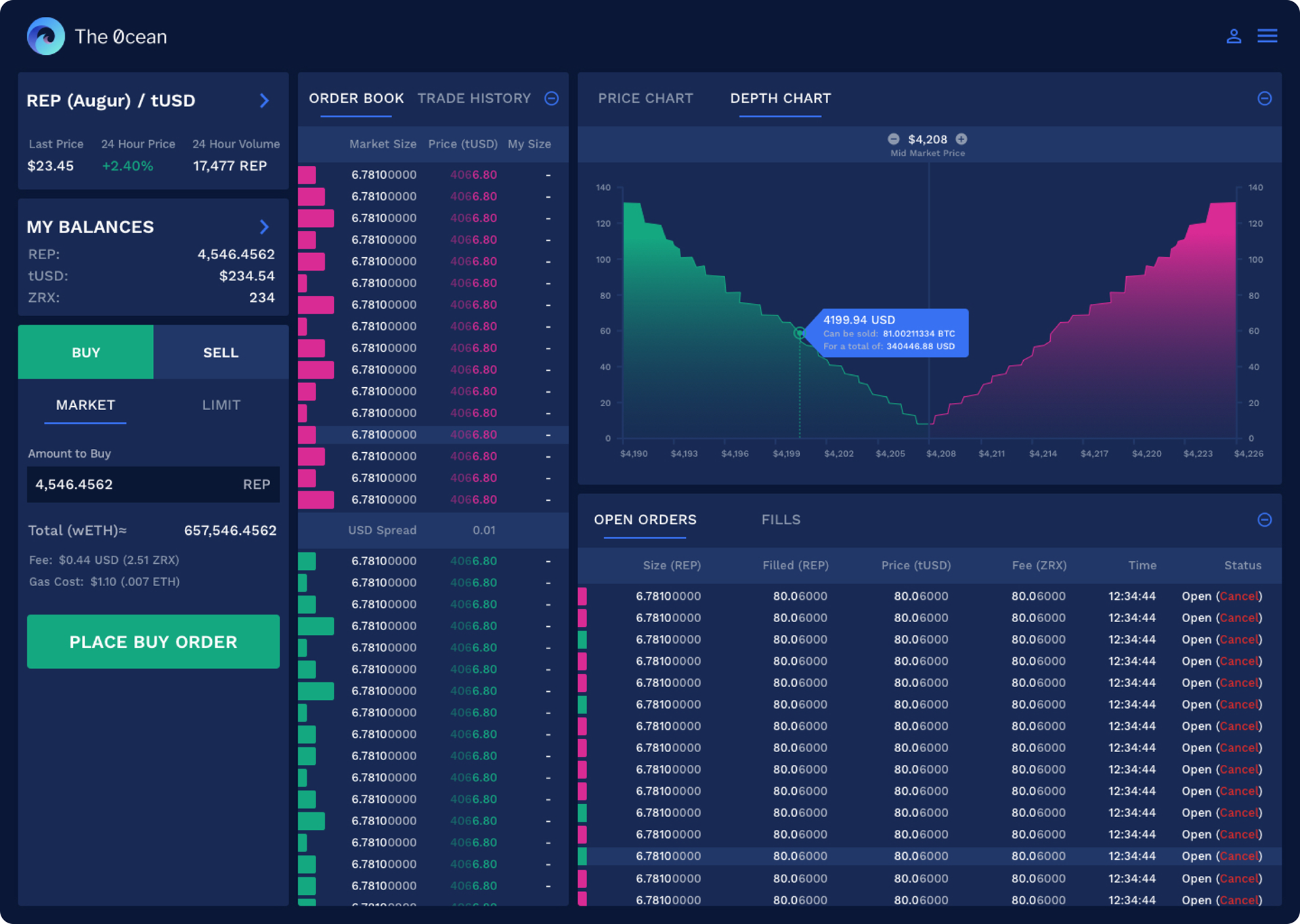The height and width of the screenshot is (924, 1300).
Task: Decrease mid market price with minus icon
Action: (894, 139)
